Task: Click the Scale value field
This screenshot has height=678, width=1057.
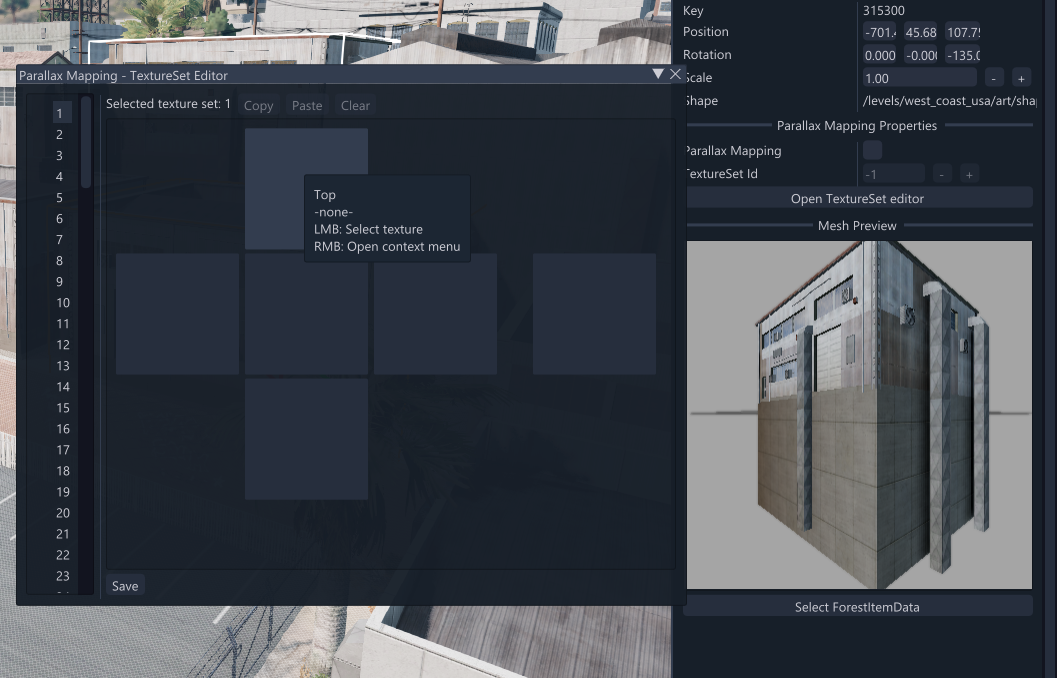Action: (919, 78)
